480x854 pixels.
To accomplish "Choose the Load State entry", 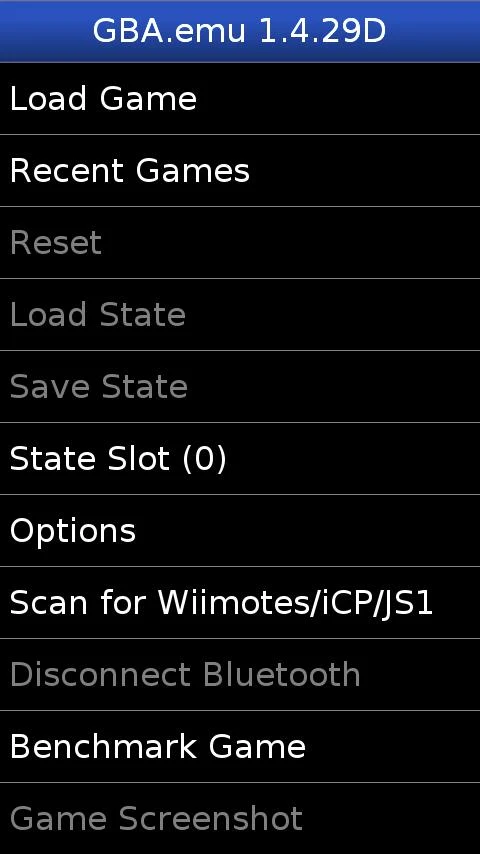I will [x=240, y=314].
